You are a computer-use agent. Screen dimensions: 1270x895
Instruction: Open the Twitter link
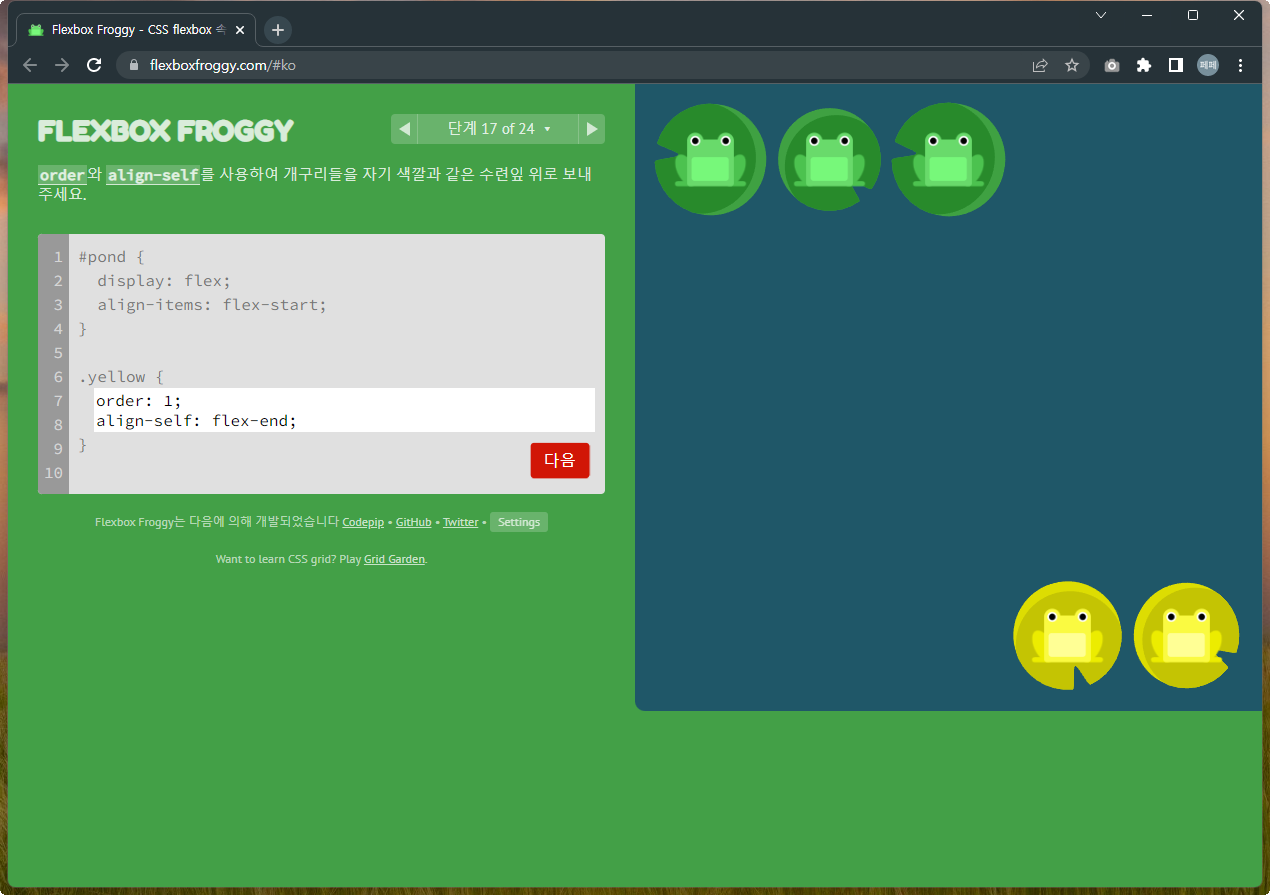coord(461,522)
